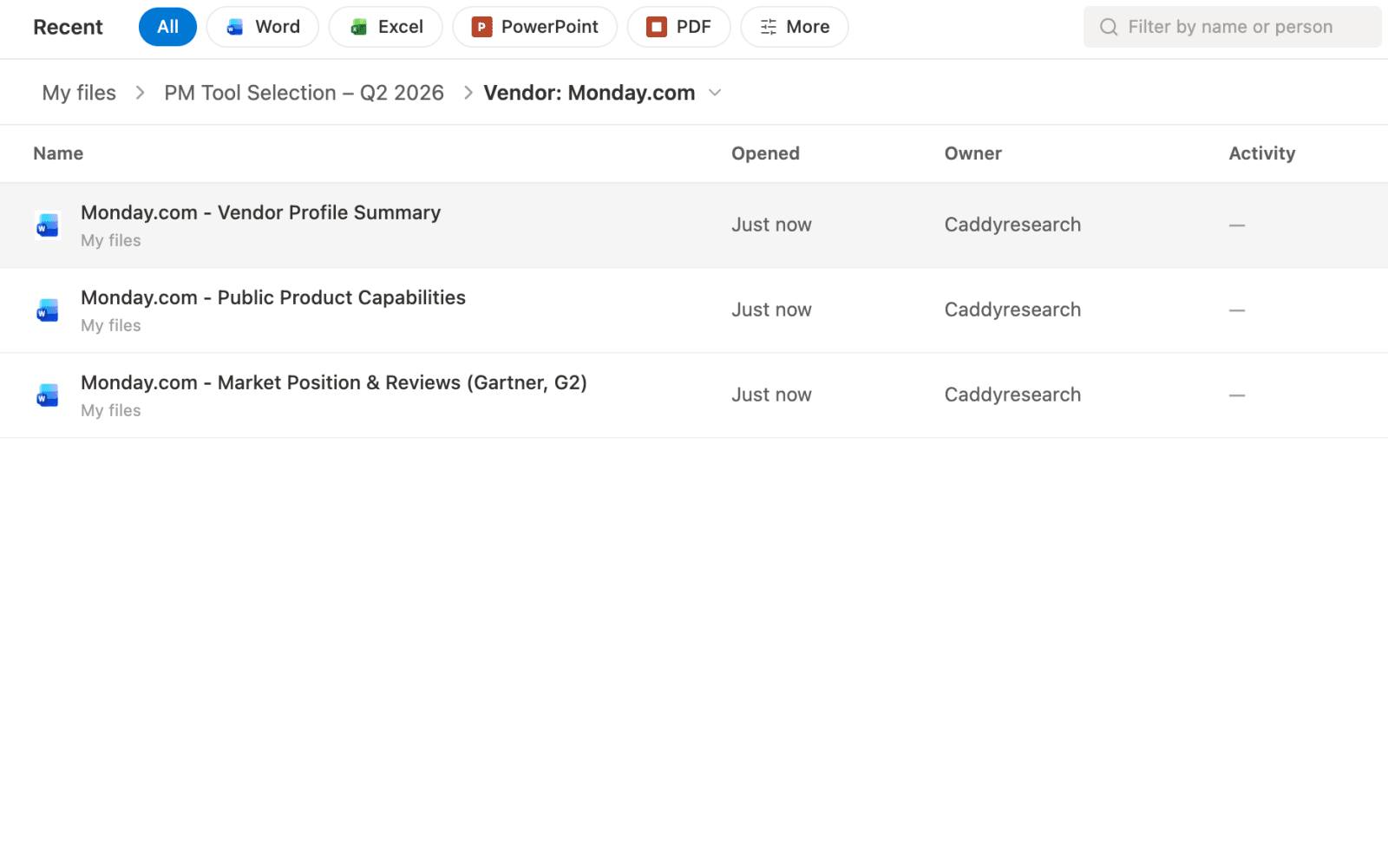
Task: Click the Recent heading
Action: tap(68, 27)
